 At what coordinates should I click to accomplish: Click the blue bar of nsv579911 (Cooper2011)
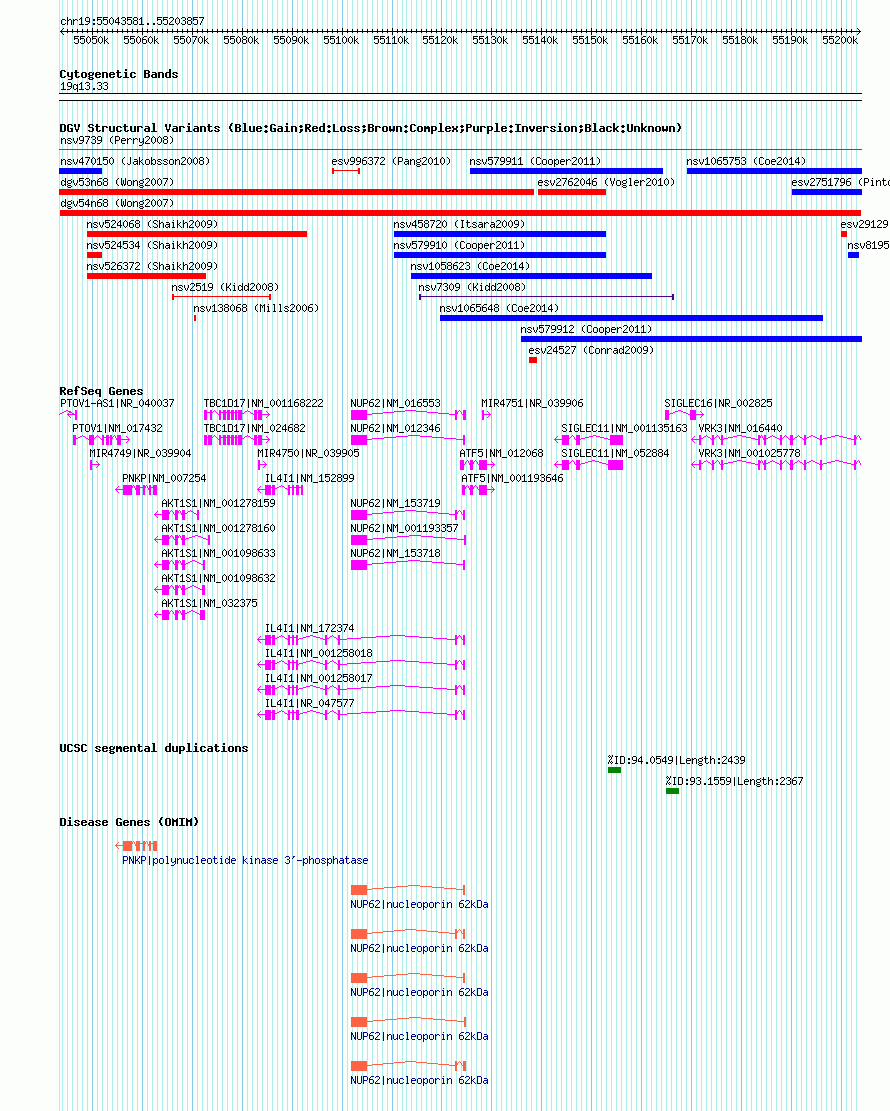pyautogui.click(x=566, y=171)
